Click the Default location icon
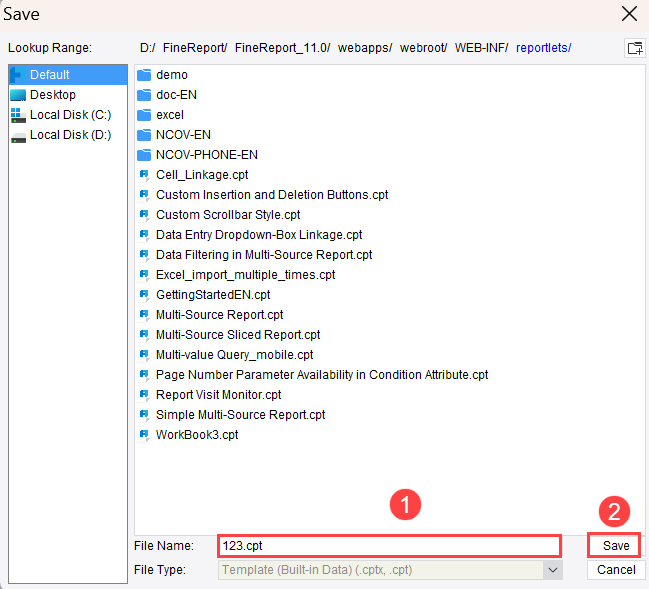This screenshot has width=649, height=589. [x=18, y=75]
